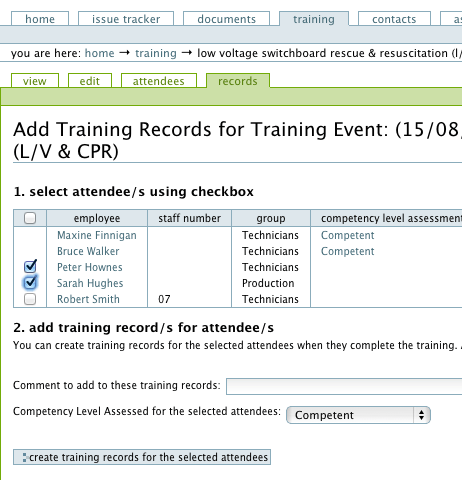Click create training records for selected attendees
The height and width of the screenshot is (480, 462).
tap(142, 457)
